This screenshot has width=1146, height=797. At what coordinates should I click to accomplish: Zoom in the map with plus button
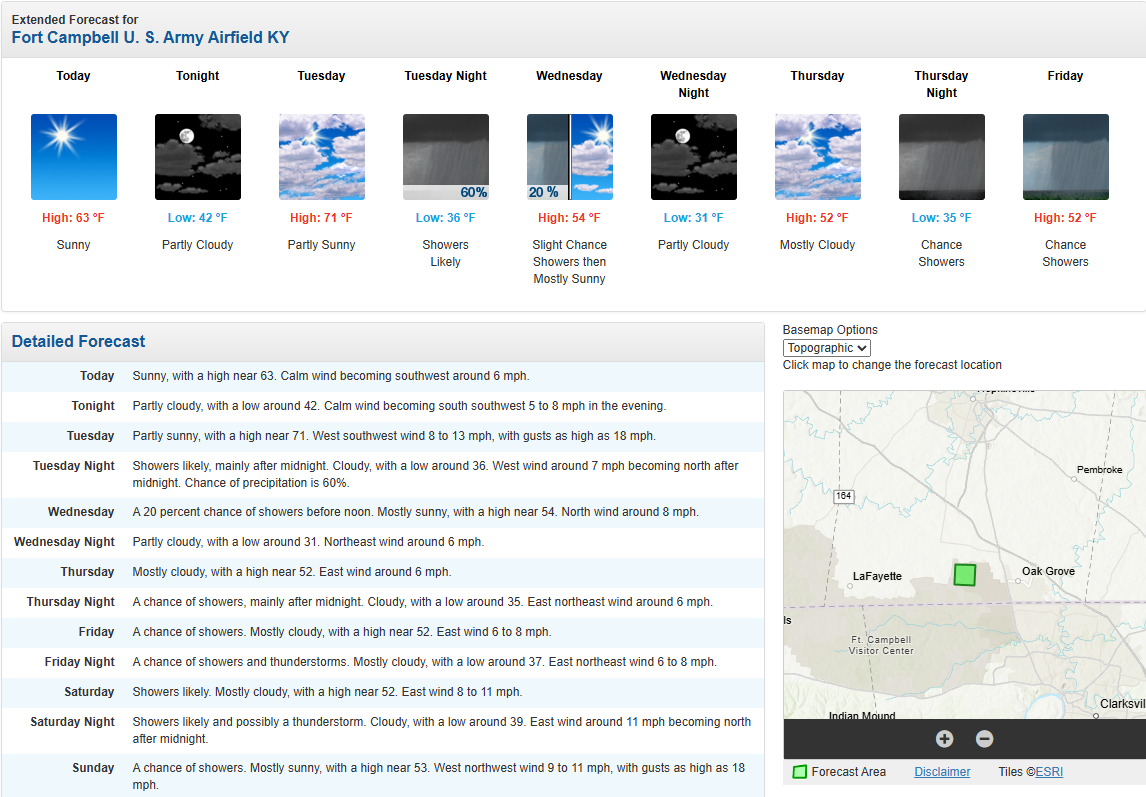(x=944, y=739)
